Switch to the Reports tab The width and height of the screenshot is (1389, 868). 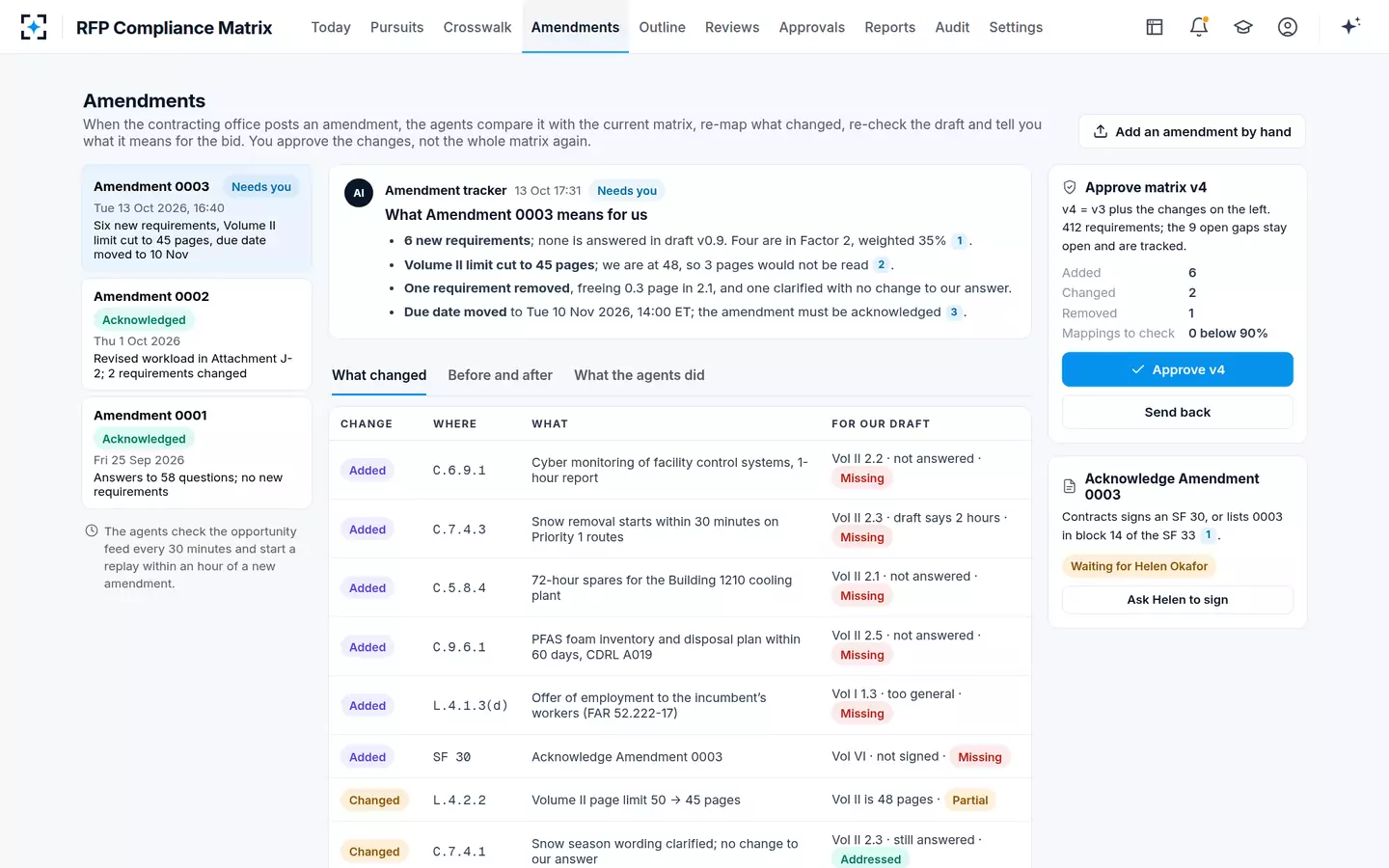point(890,27)
